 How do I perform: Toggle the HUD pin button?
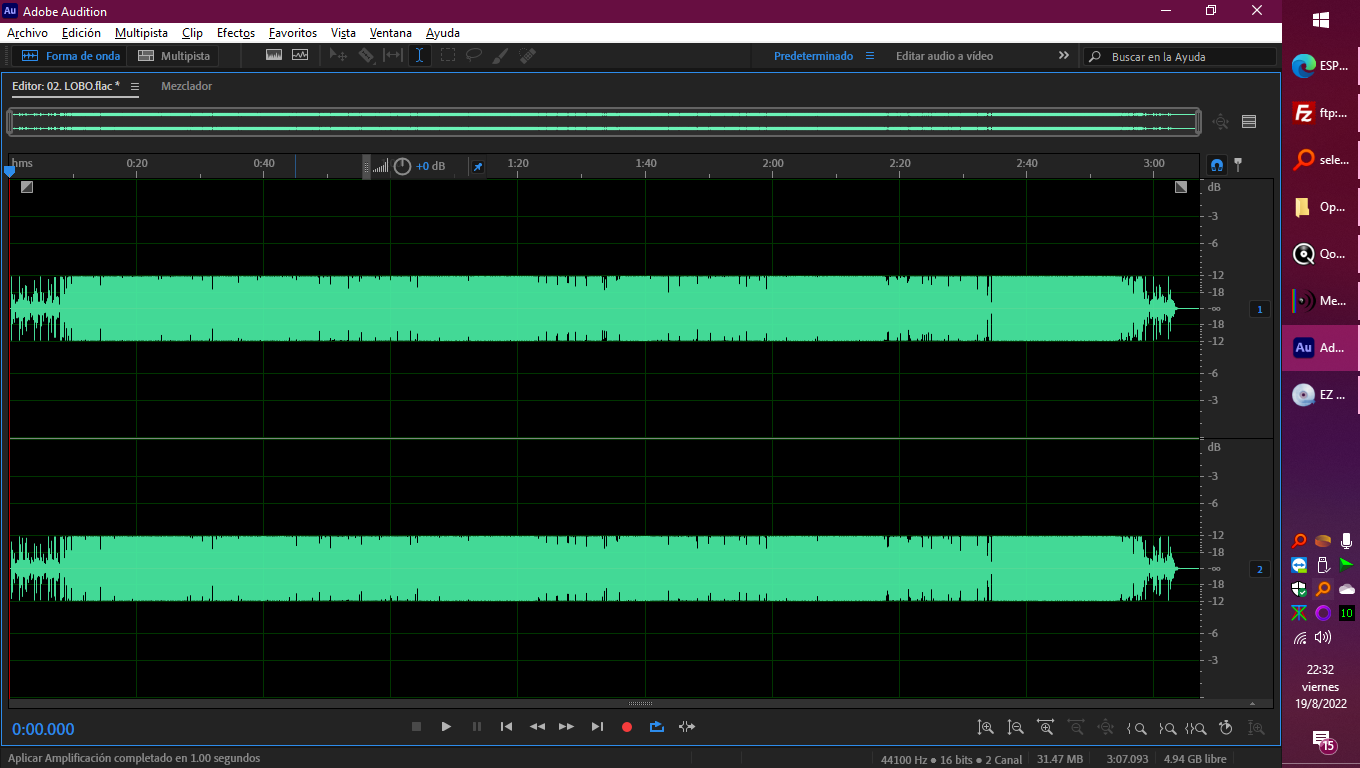(x=478, y=166)
